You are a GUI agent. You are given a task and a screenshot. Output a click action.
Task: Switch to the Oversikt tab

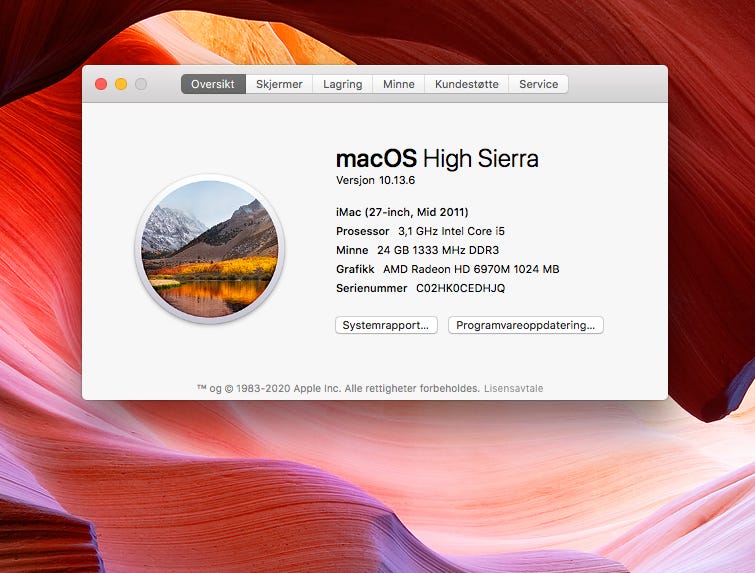[x=213, y=84]
